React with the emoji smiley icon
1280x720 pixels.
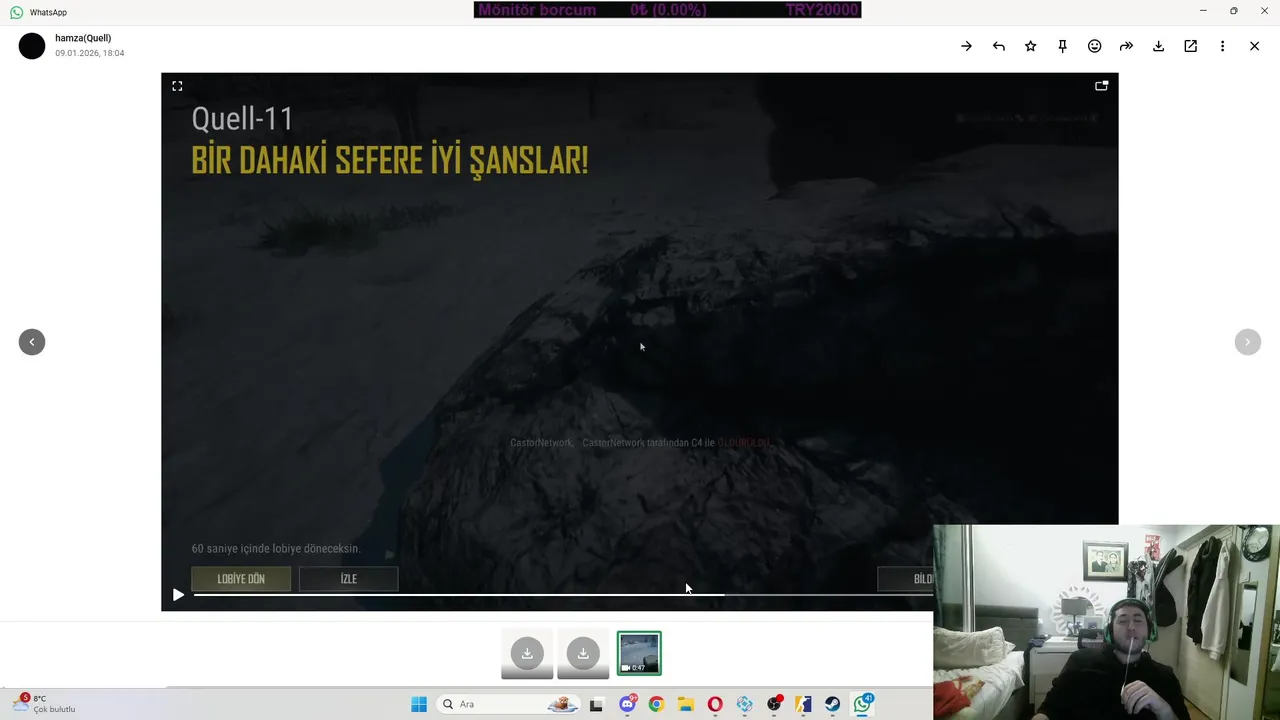pos(1094,46)
